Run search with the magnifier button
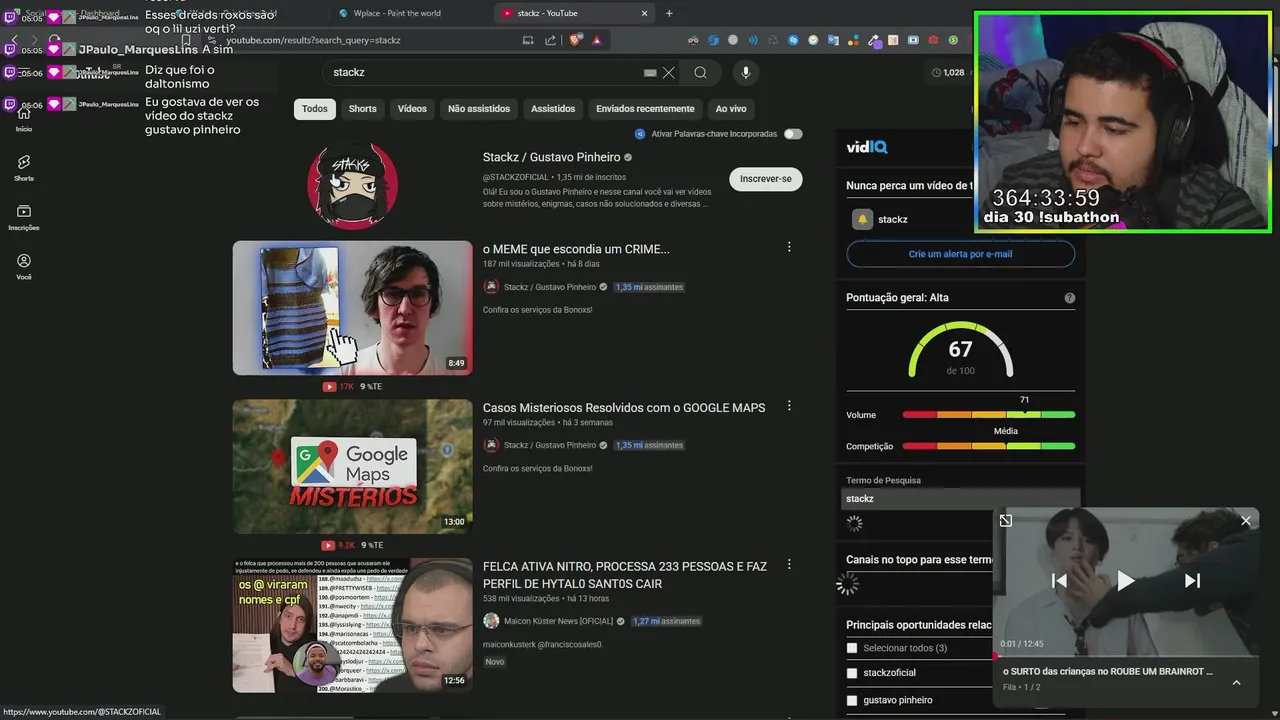 tap(701, 73)
